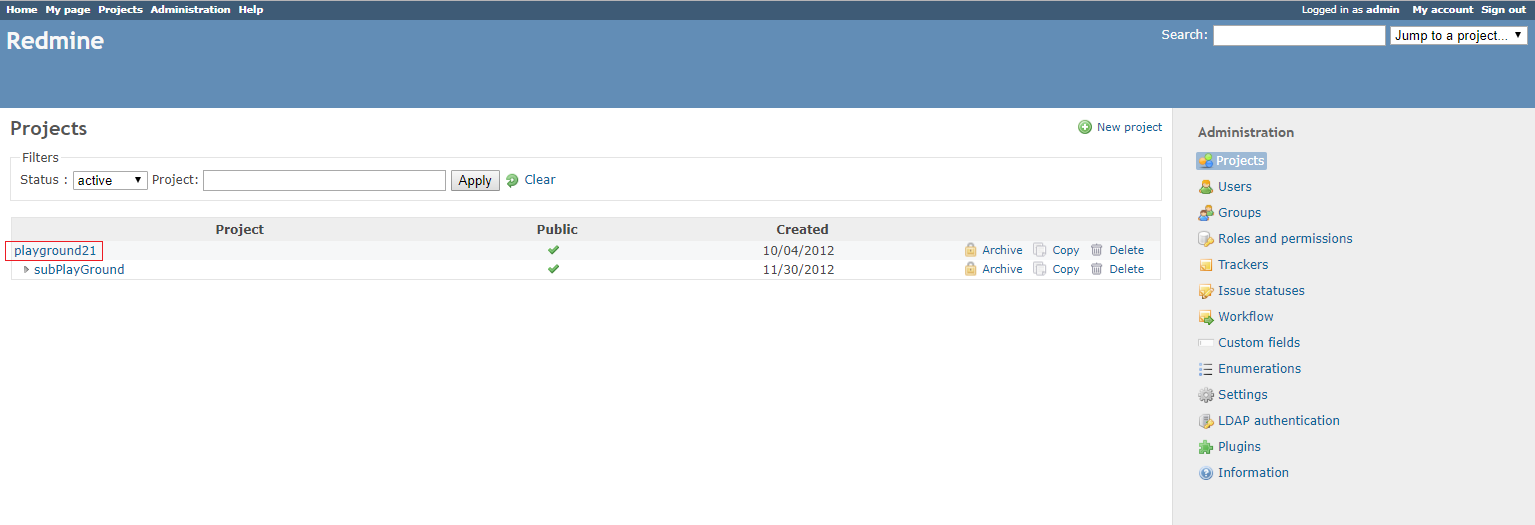The image size is (1535, 525).
Task: Click the green plus New project icon
Action: [x=1085, y=127]
